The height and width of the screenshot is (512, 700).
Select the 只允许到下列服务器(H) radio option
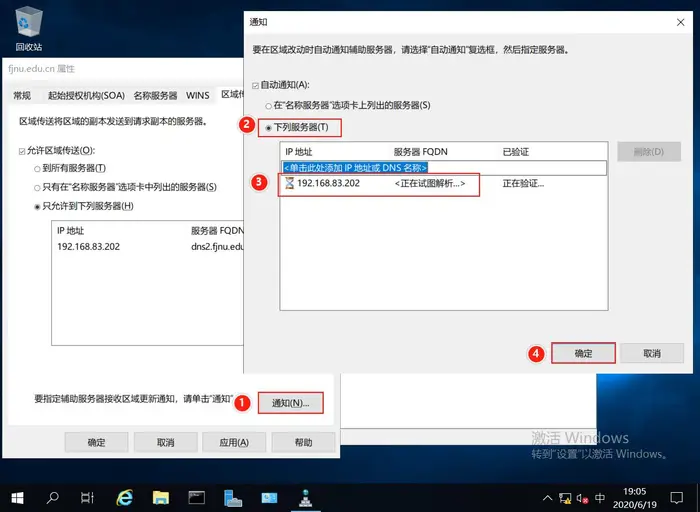[x=37, y=207]
